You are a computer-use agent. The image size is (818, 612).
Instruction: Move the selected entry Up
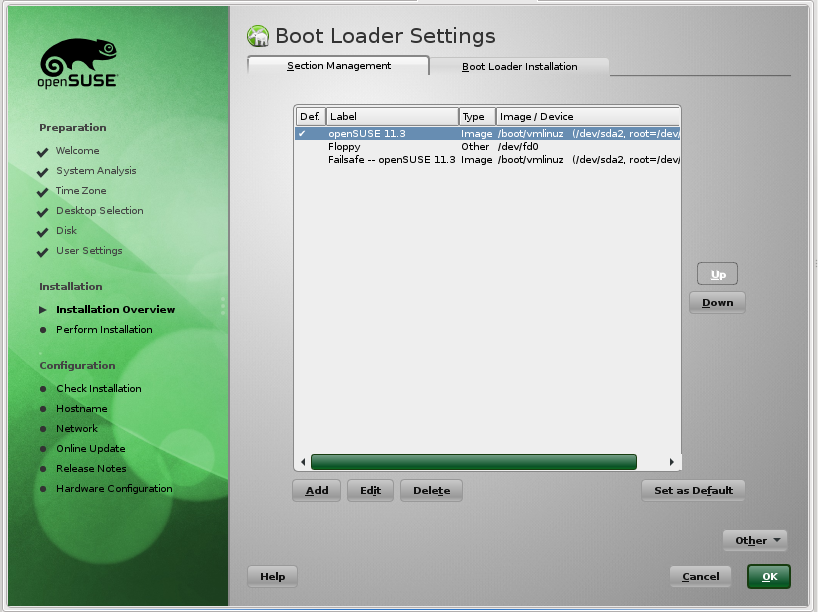point(717,274)
